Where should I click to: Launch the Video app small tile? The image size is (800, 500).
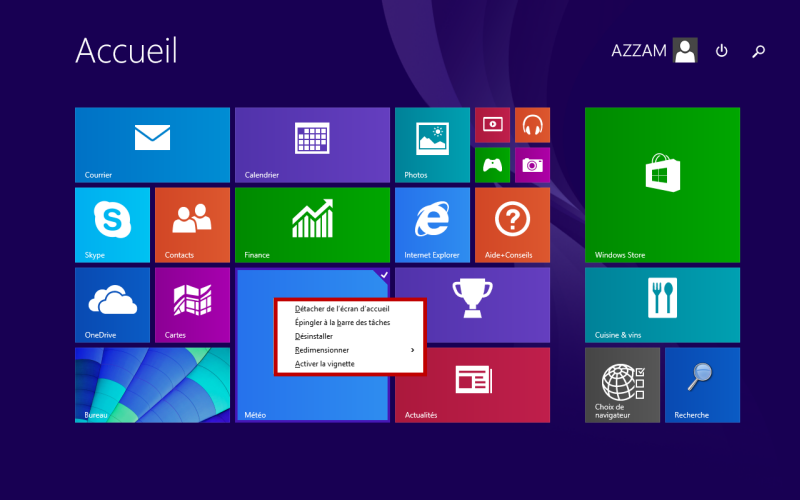pyautogui.click(x=492, y=125)
